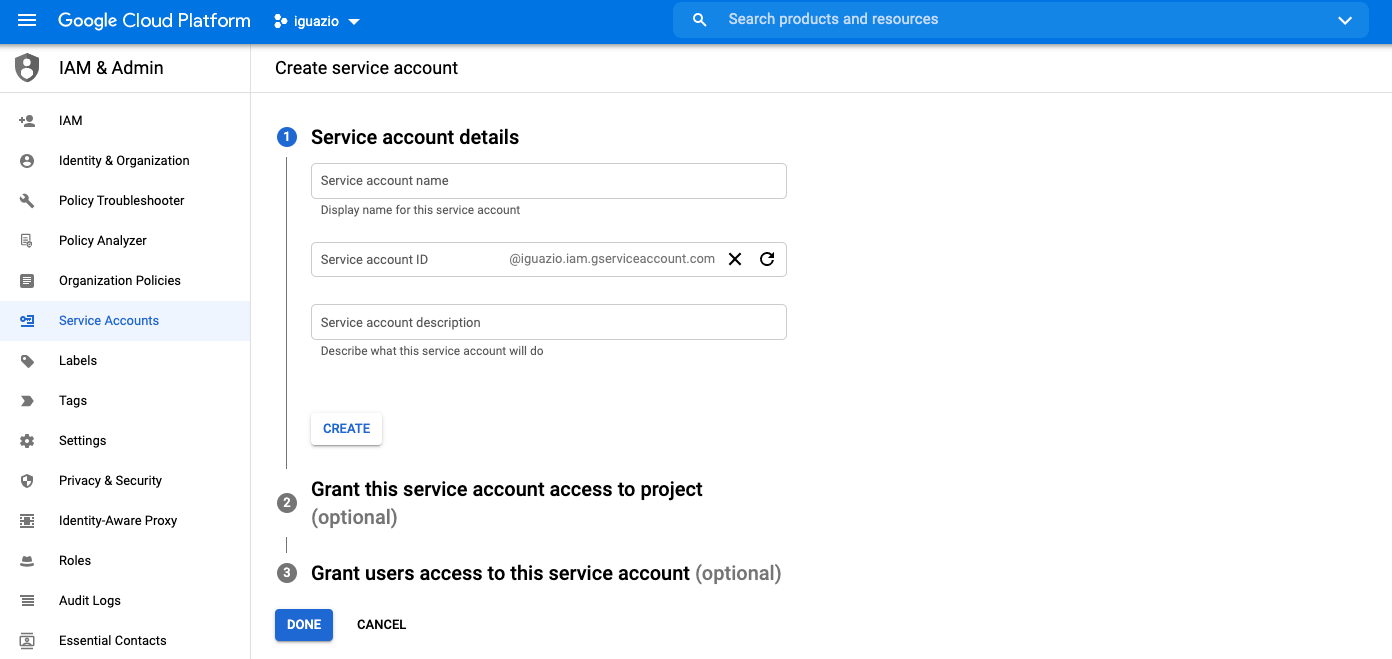
Task: View Audit Logs from sidebar
Action: pyautogui.click(x=125, y=601)
